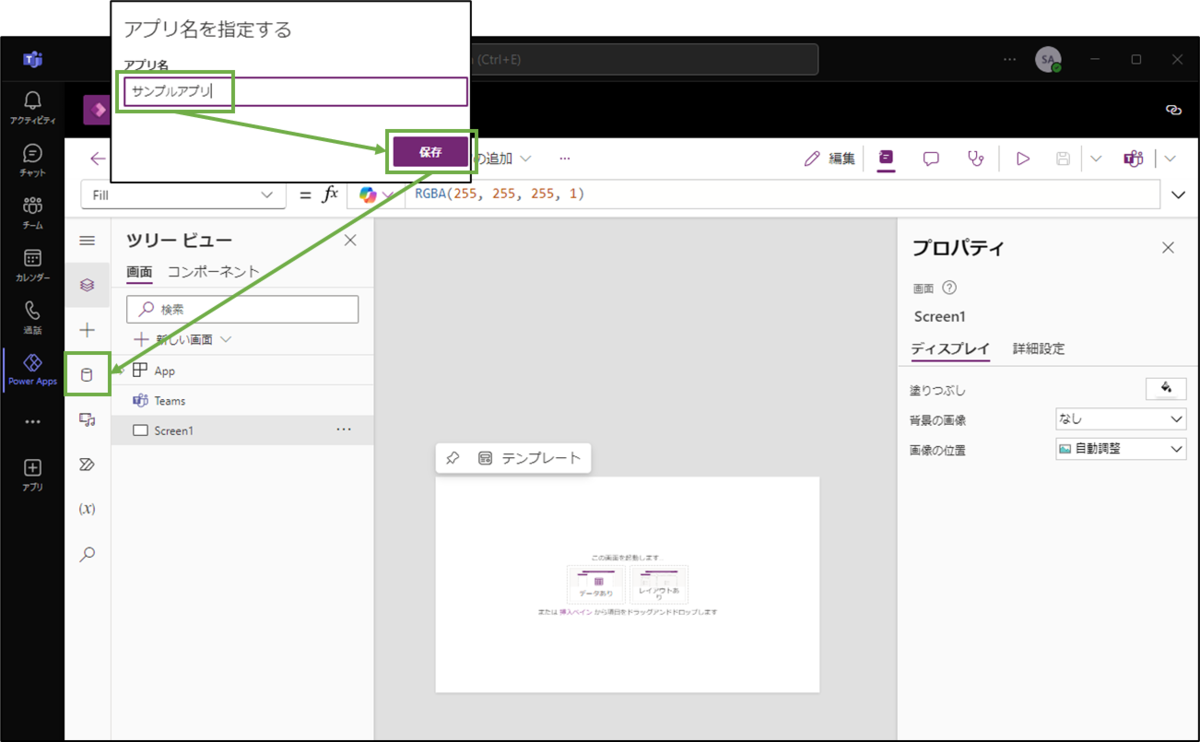Publish to Teams icon in toolbar
This screenshot has width=1200, height=742.
(x=1133, y=158)
